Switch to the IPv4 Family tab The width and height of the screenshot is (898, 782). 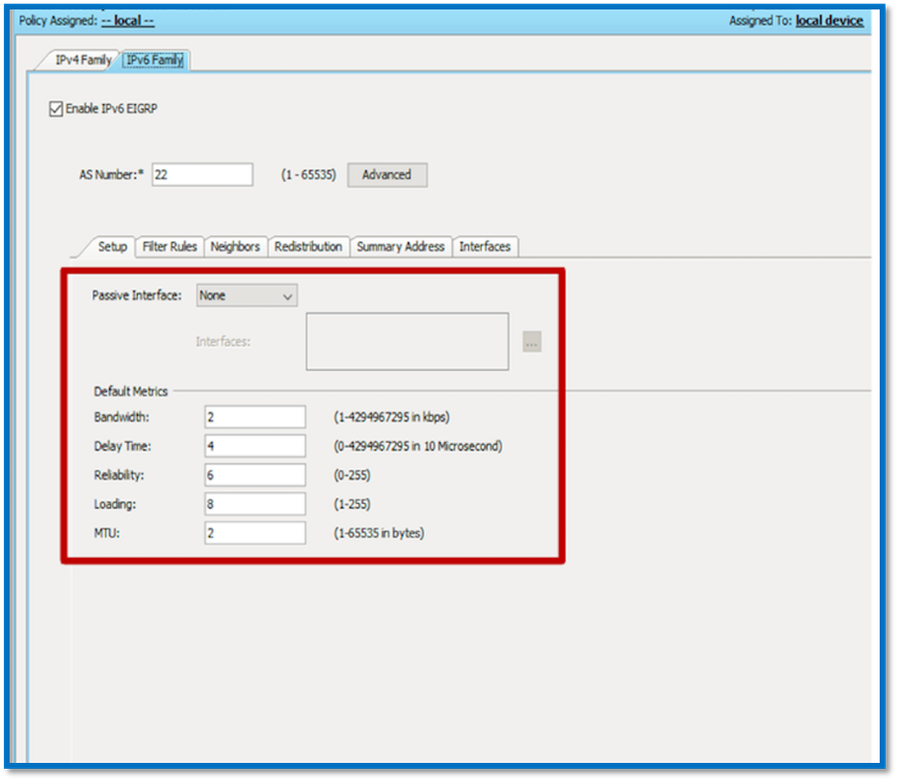pos(83,60)
